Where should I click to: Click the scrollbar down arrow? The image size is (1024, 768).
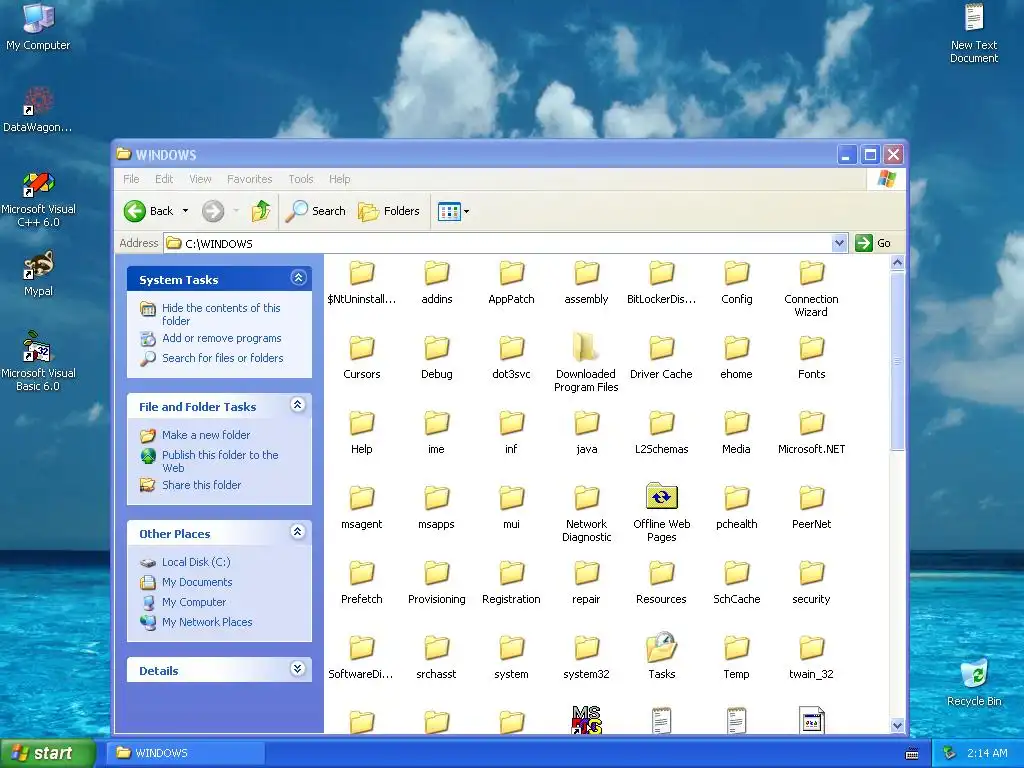(897, 726)
